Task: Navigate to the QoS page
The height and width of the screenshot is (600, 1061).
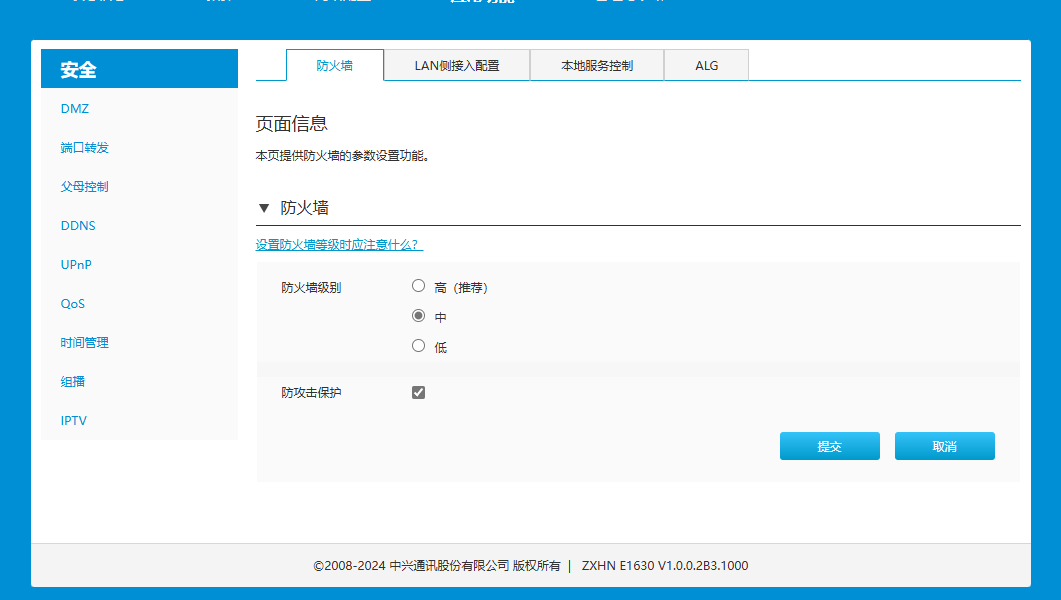Action: [73, 303]
